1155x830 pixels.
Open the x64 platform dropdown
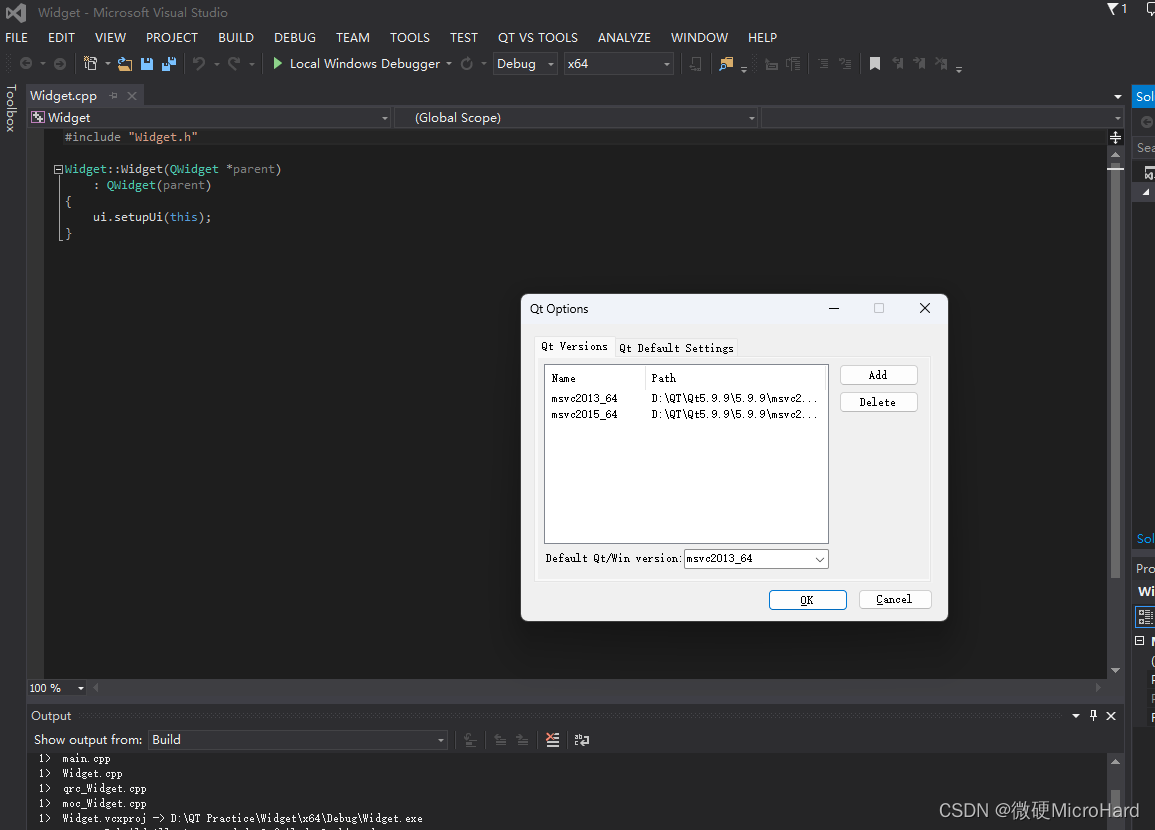tap(667, 63)
